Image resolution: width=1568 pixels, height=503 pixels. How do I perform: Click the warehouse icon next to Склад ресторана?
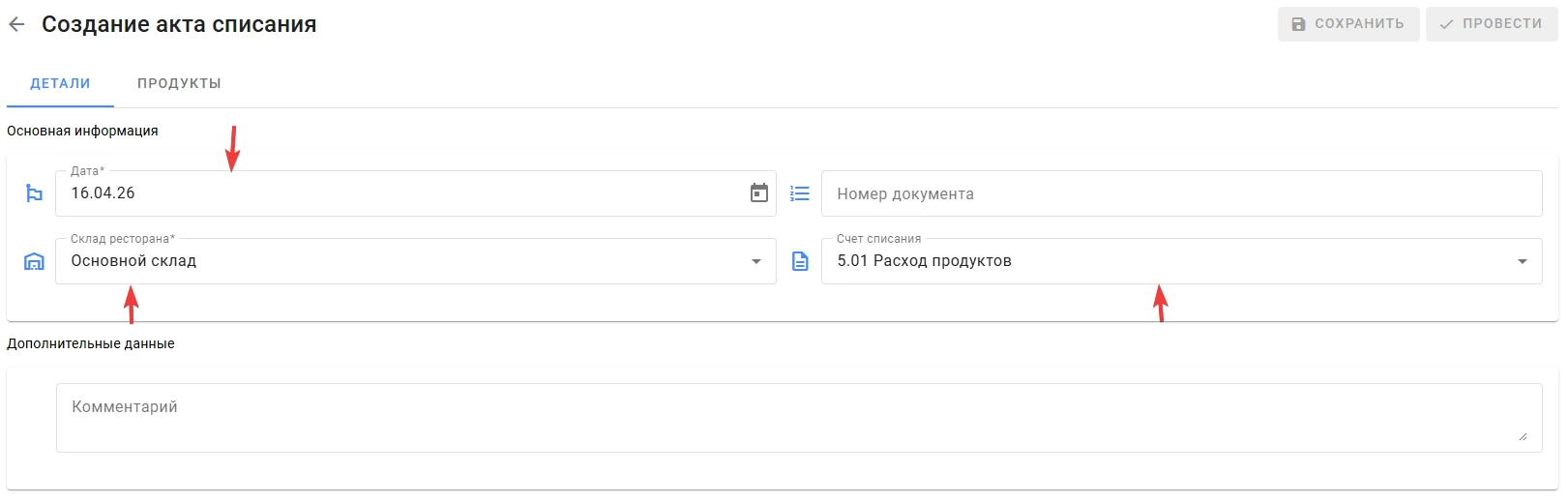coord(34,261)
